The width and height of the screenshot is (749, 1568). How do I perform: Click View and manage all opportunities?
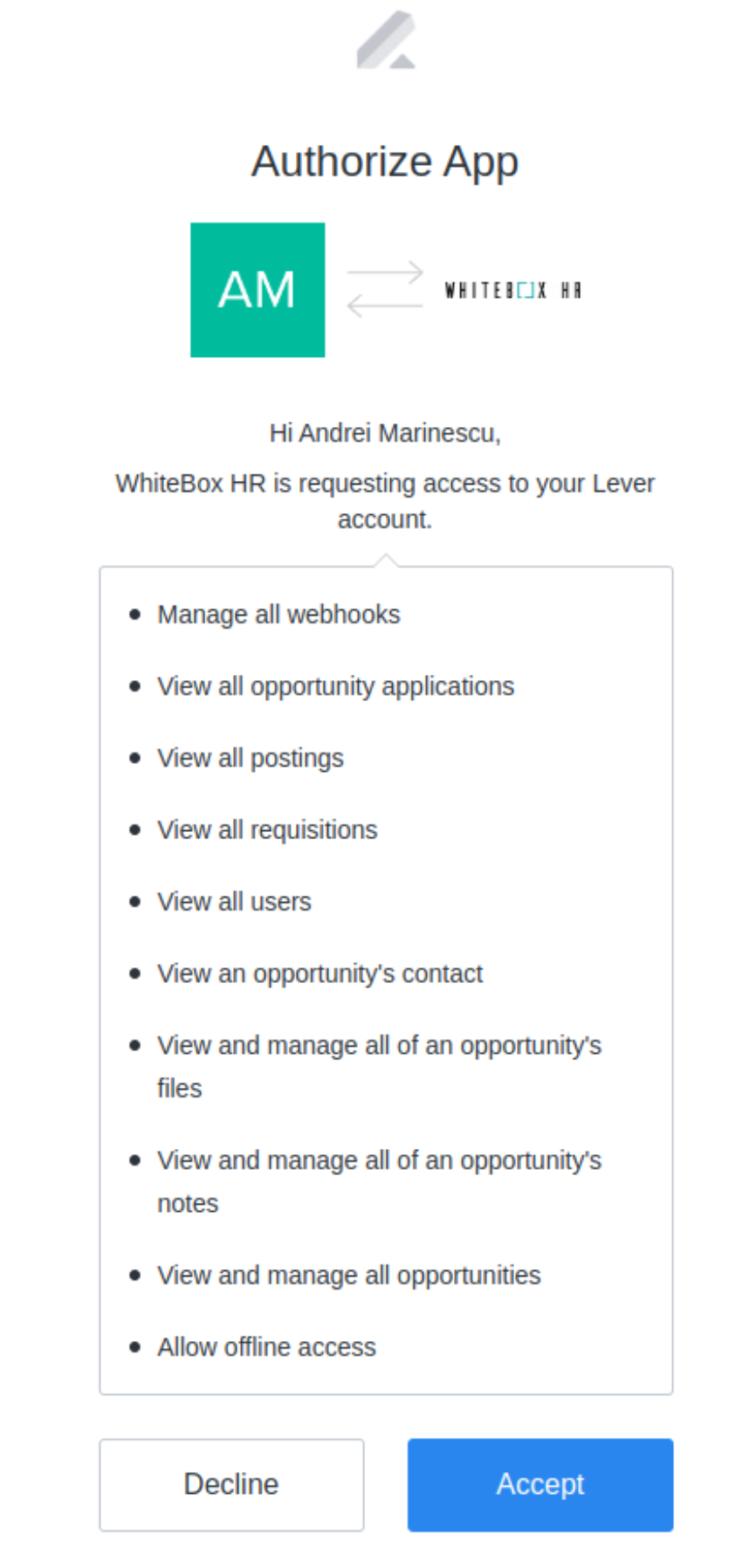(349, 1276)
